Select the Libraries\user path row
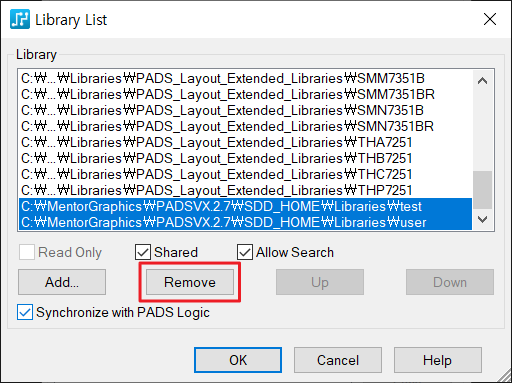This screenshot has width=512, height=383. (x=245, y=222)
